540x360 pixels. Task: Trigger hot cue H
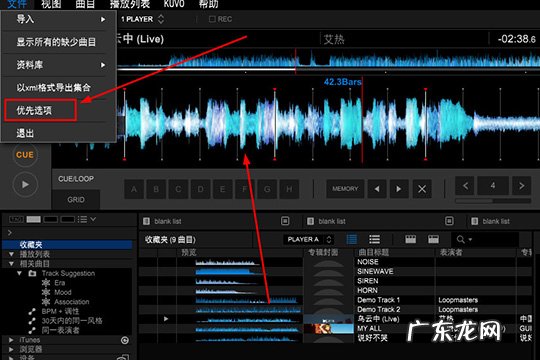[x=289, y=189]
